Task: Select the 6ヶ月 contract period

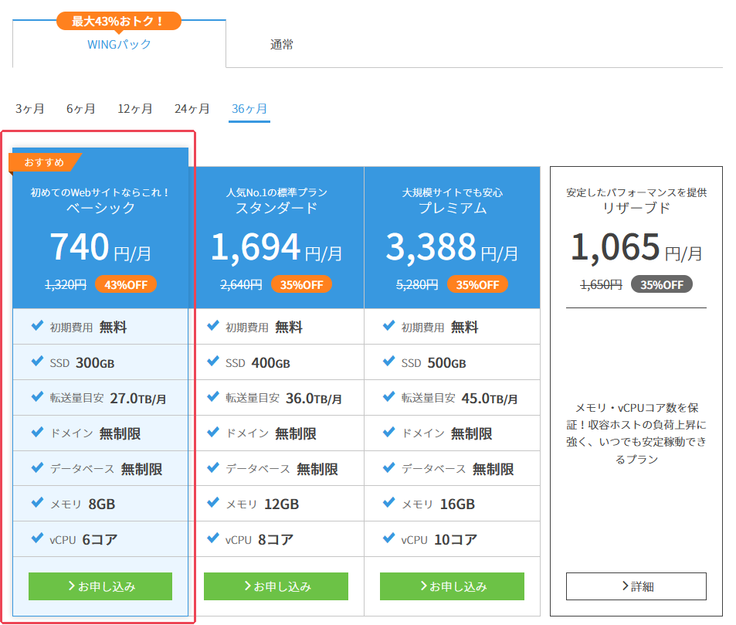Action: [81, 108]
